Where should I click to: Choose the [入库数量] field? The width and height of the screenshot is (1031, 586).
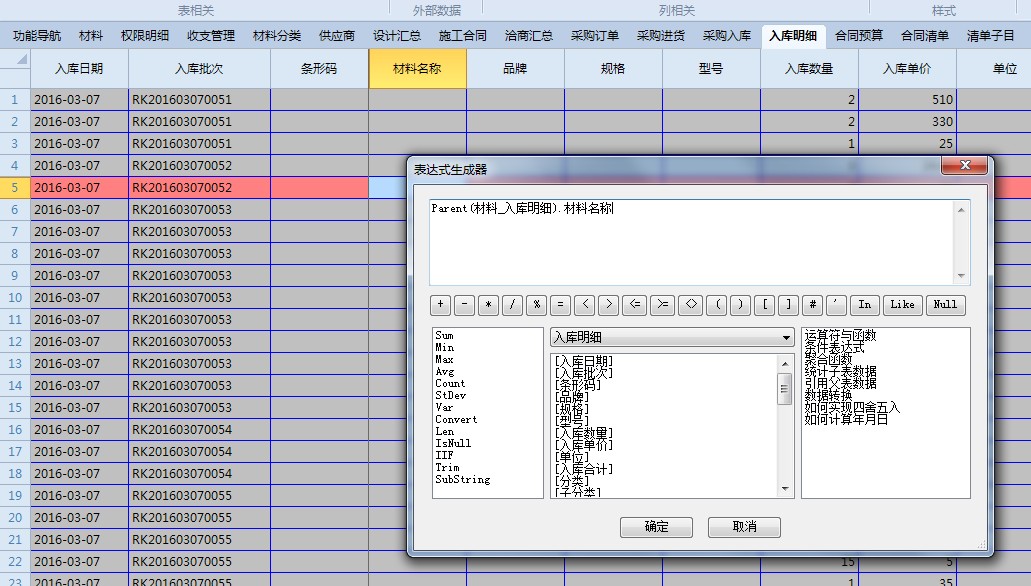click(x=585, y=432)
